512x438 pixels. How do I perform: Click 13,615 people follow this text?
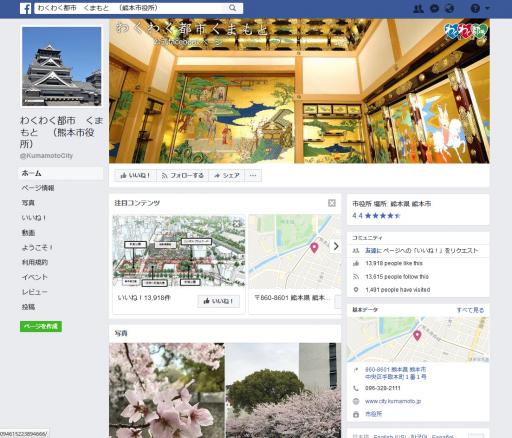coord(397,277)
